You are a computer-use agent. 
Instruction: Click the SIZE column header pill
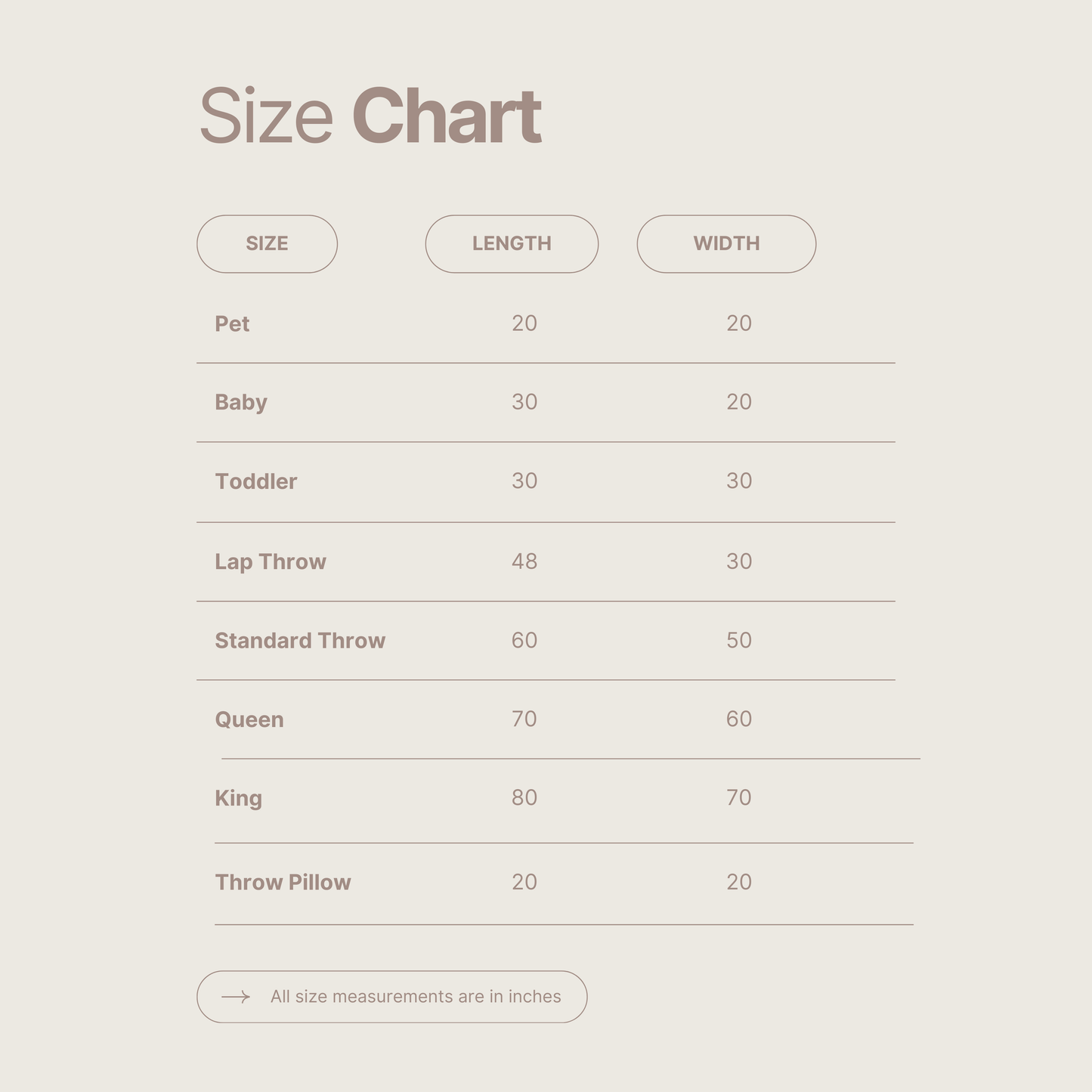[x=267, y=243]
